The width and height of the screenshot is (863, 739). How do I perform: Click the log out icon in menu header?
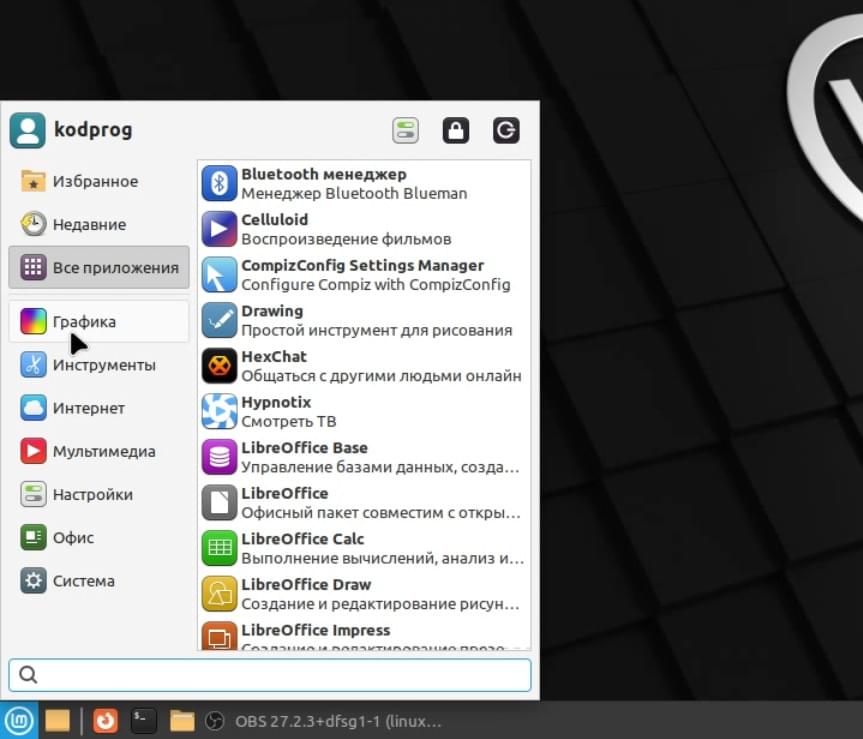[x=506, y=130]
